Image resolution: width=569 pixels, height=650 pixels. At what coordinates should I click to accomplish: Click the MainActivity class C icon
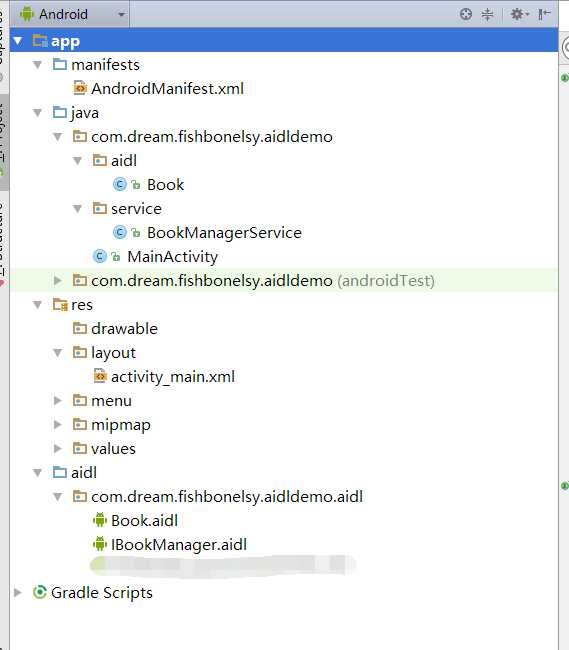point(100,257)
